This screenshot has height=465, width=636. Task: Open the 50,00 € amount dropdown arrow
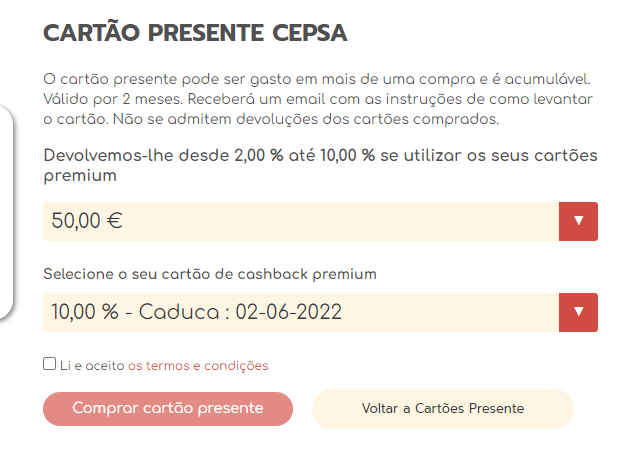tap(578, 221)
